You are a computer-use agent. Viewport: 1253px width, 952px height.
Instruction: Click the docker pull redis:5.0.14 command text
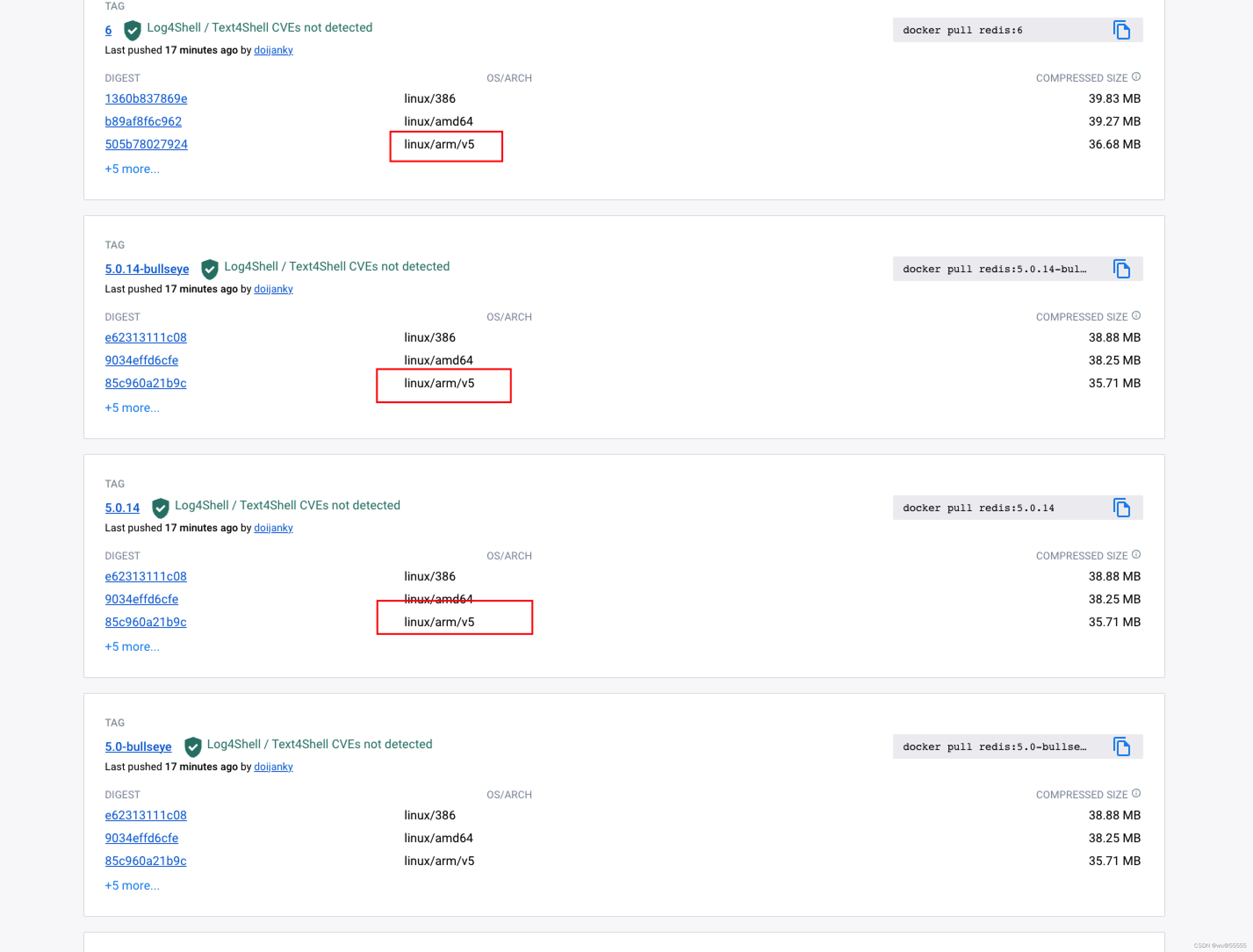(978, 508)
